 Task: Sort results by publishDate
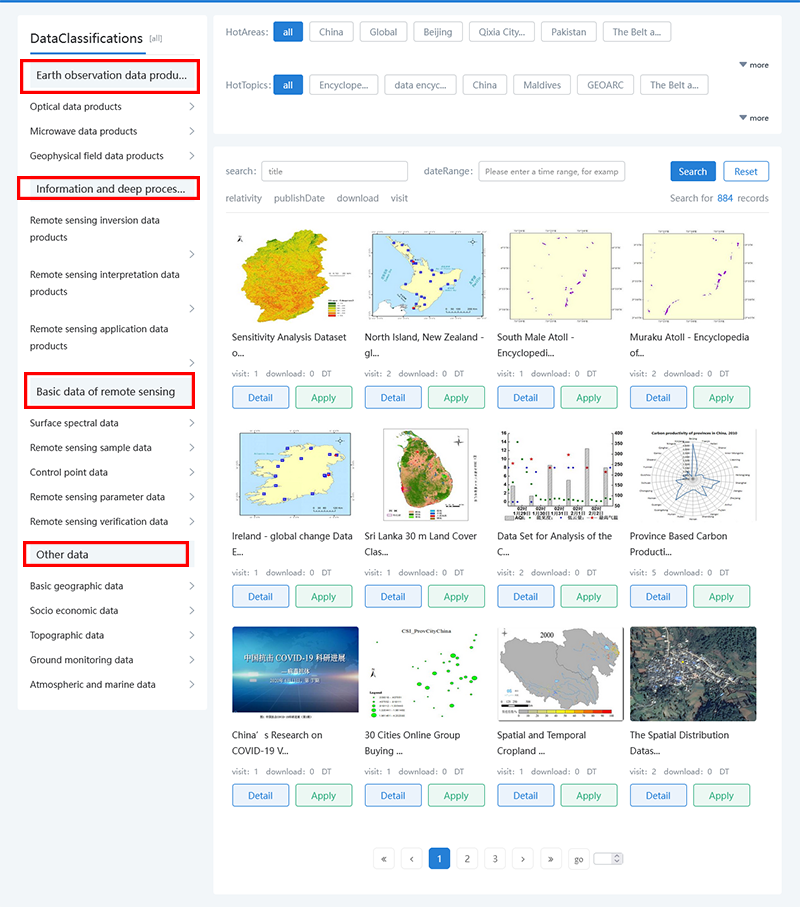pyautogui.click(x=299, y=198)
